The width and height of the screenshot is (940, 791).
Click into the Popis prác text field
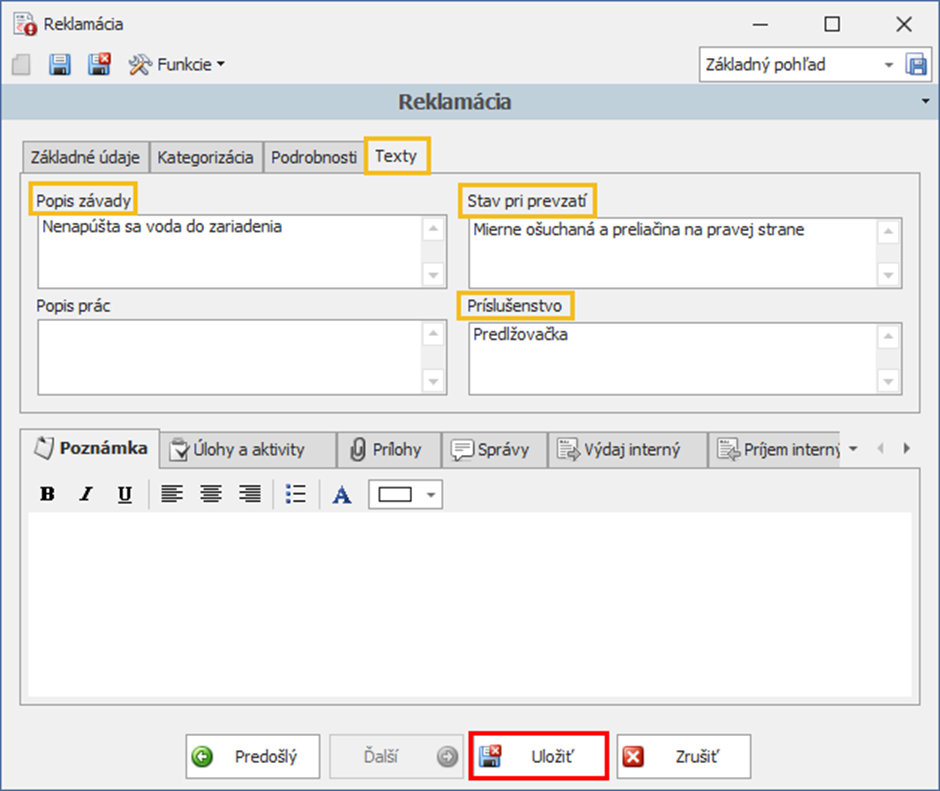click(x=230, y=357)
